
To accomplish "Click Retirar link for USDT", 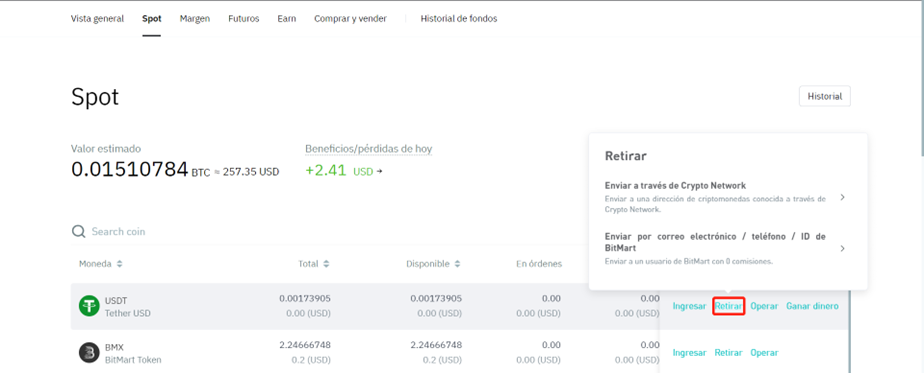I will (728, 306).
